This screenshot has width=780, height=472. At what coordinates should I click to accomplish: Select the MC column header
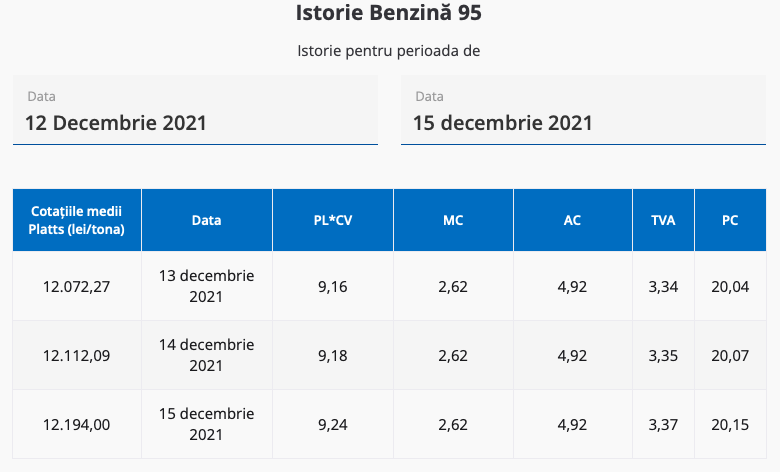pyautogui.click(x=453, y=220)
